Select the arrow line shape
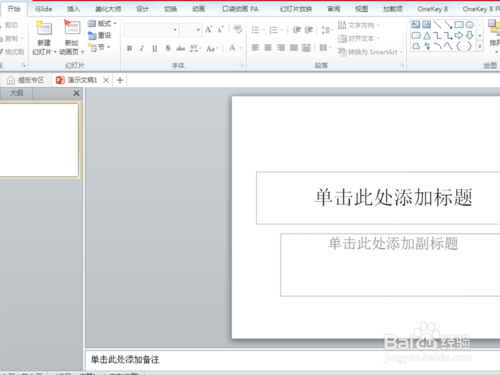This screenshot has height=375, width=500. [x=448, y=24]
